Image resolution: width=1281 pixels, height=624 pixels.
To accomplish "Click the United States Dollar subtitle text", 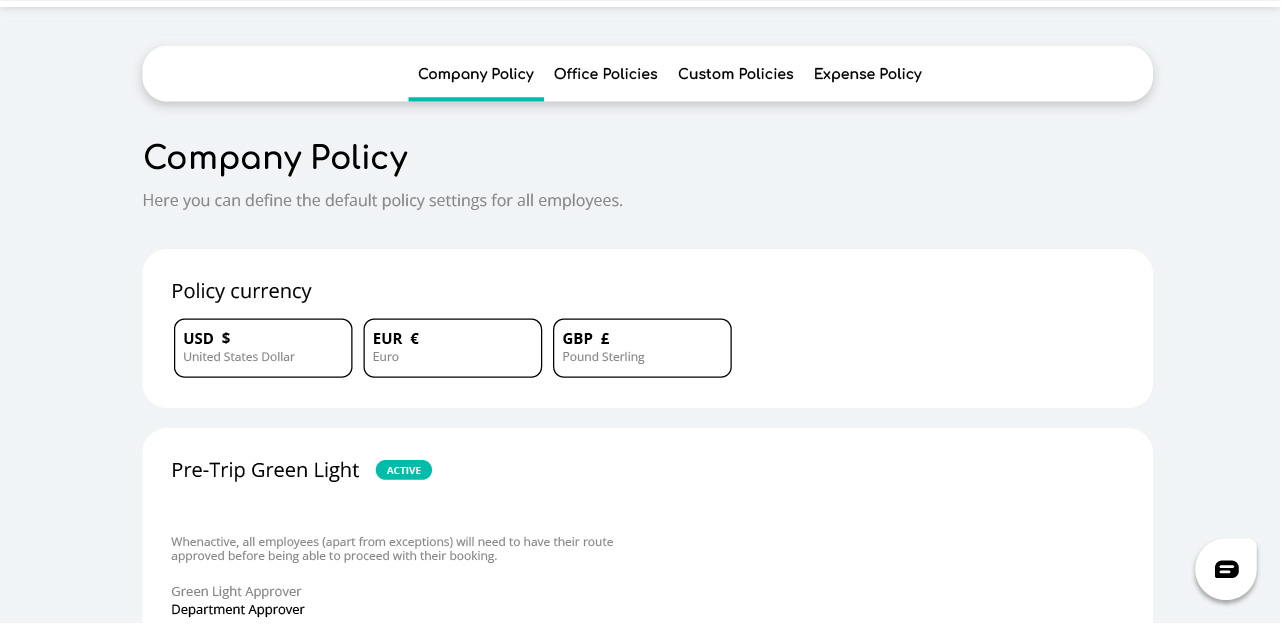I will click(x=238, y=356).
